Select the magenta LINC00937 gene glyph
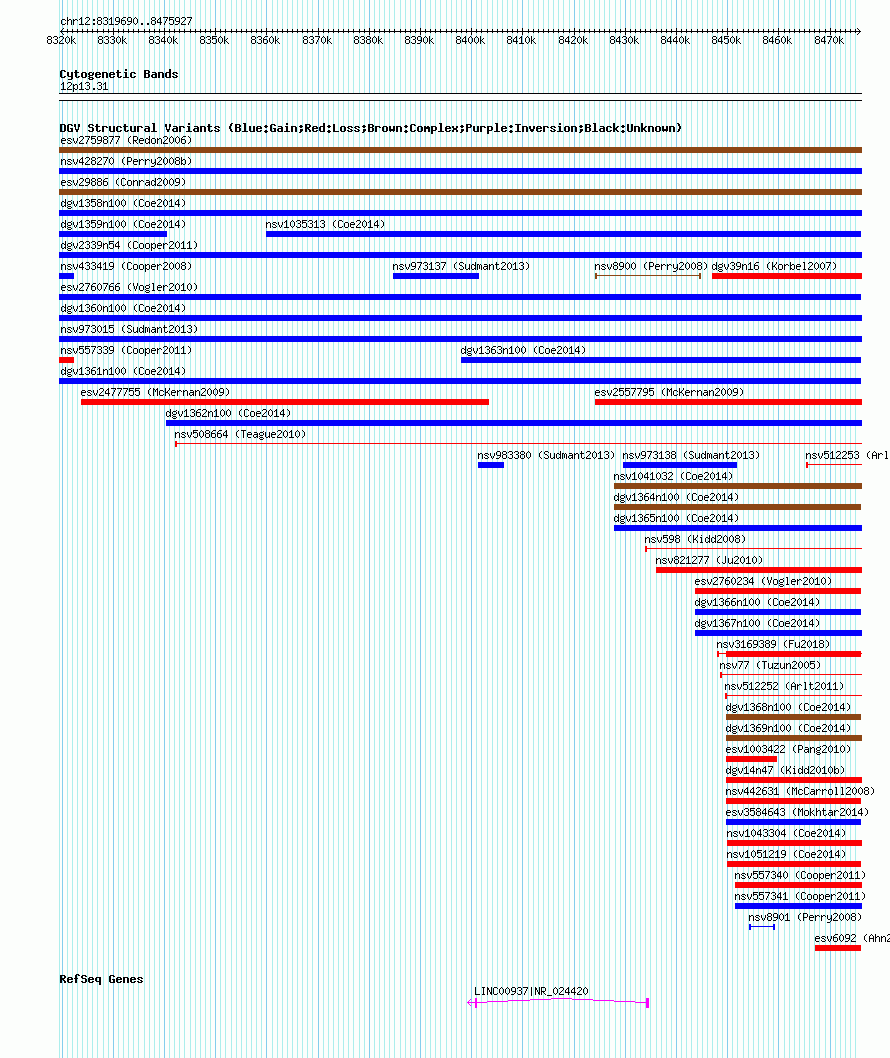Viewport: 890px width, 1058px height. point(558,1002)
